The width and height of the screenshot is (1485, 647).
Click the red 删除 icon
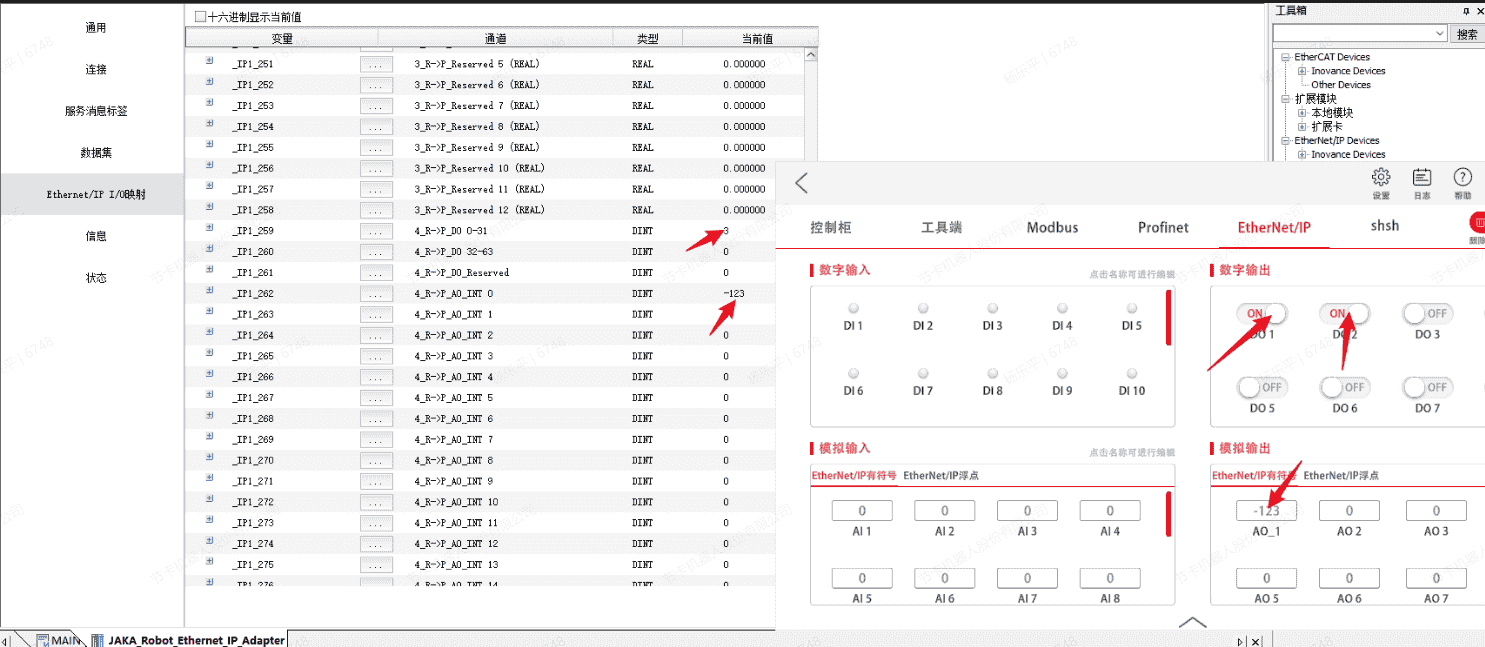(x=1476, y=226)
